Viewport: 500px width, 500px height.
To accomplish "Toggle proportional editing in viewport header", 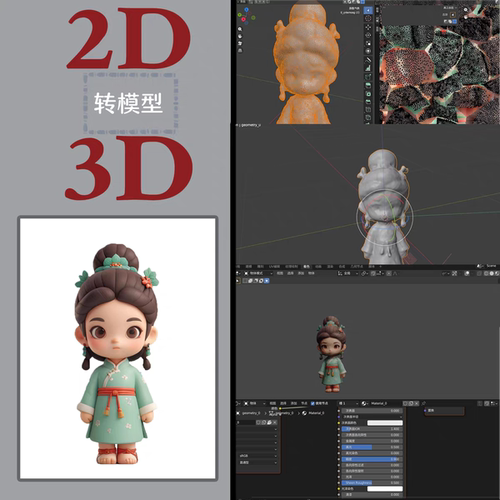I will 389,273.
